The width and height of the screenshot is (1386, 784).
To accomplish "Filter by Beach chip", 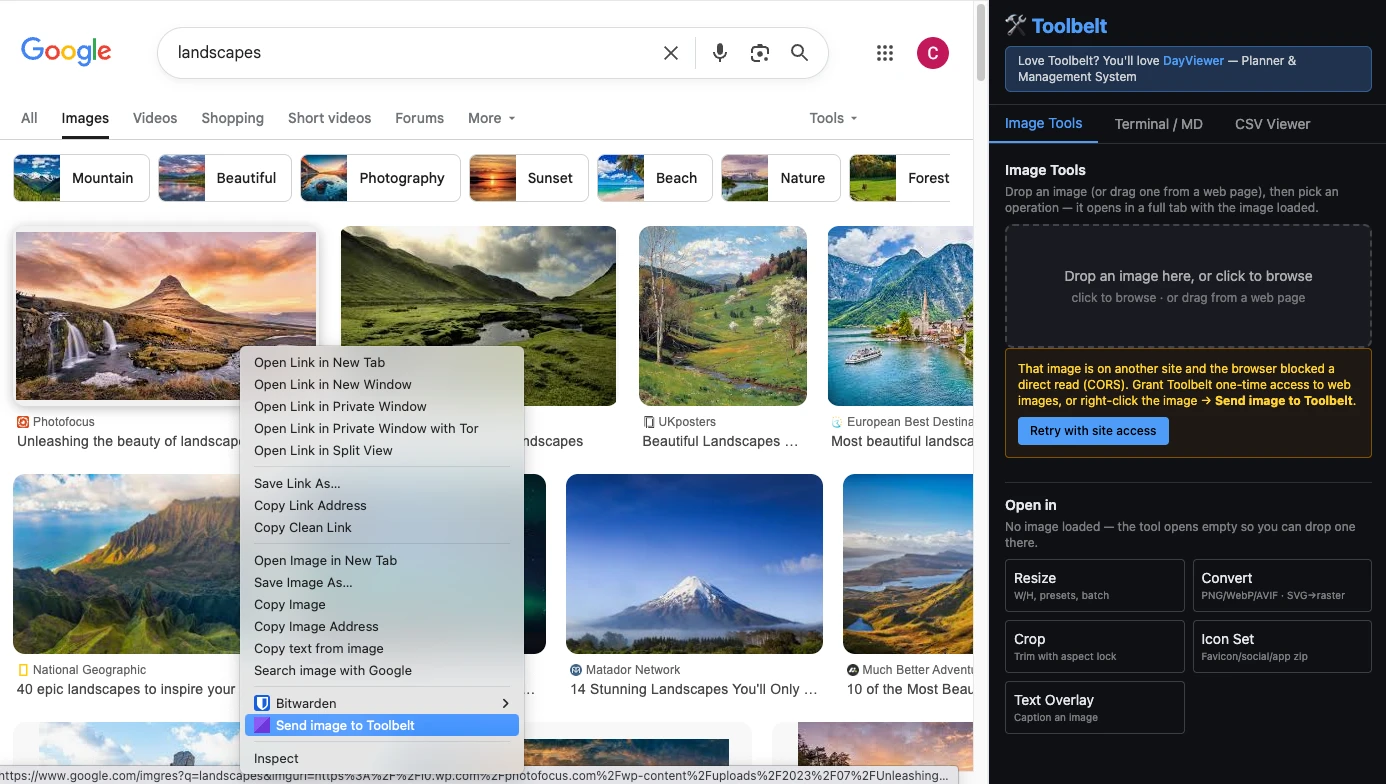I will click(x=654, y=178).
